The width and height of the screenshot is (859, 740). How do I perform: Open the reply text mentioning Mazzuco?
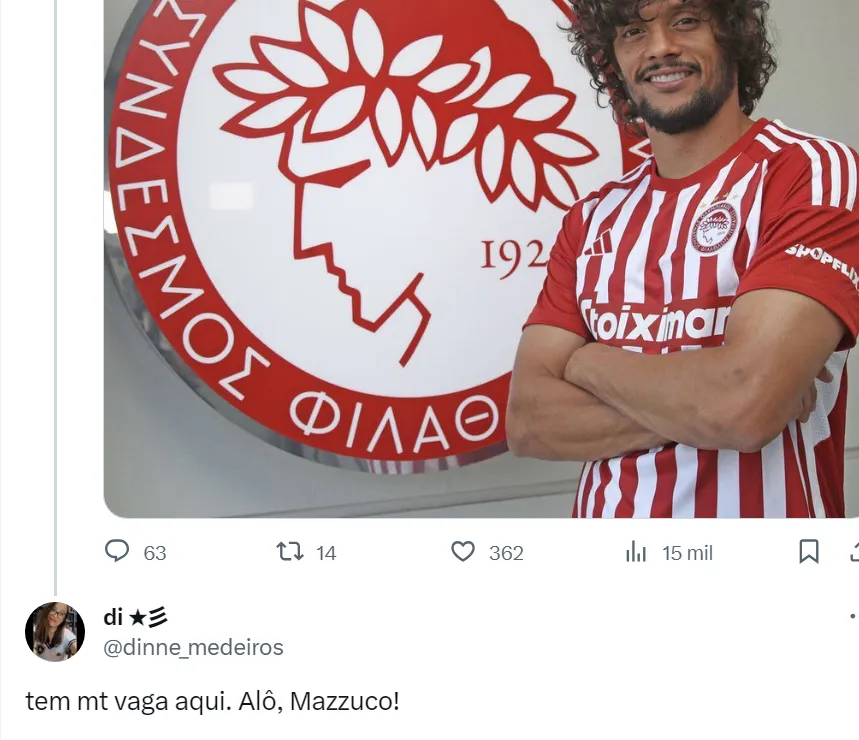pos(213,701)
